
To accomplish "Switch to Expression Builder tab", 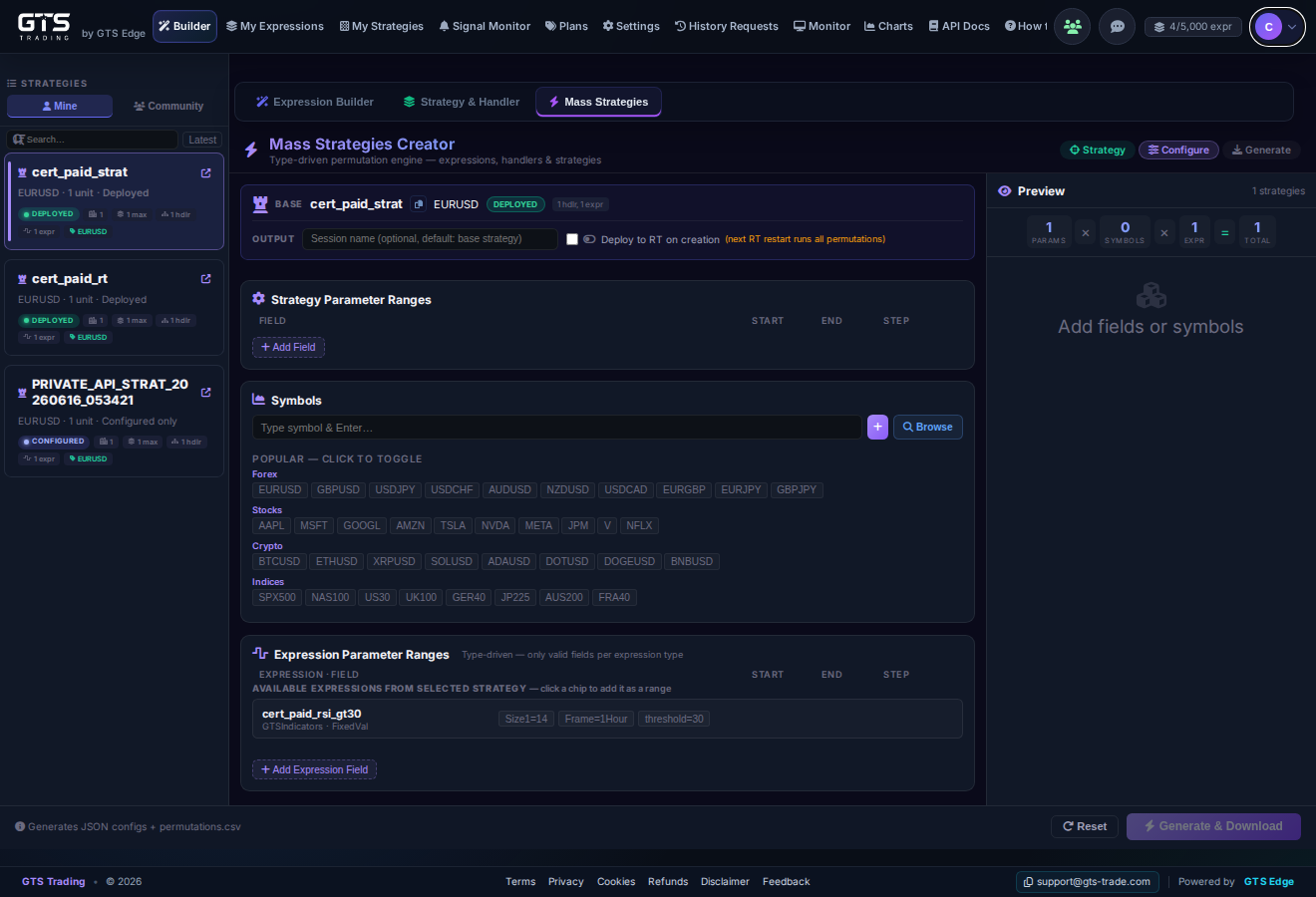I will point(315,102).
